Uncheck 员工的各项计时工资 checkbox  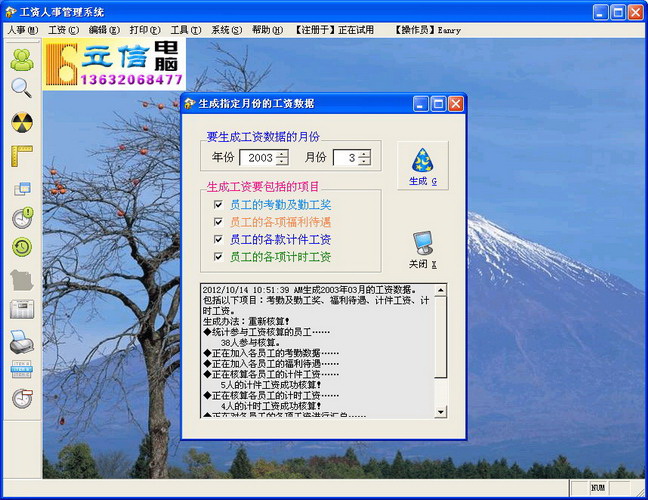[x=218, y=257]
